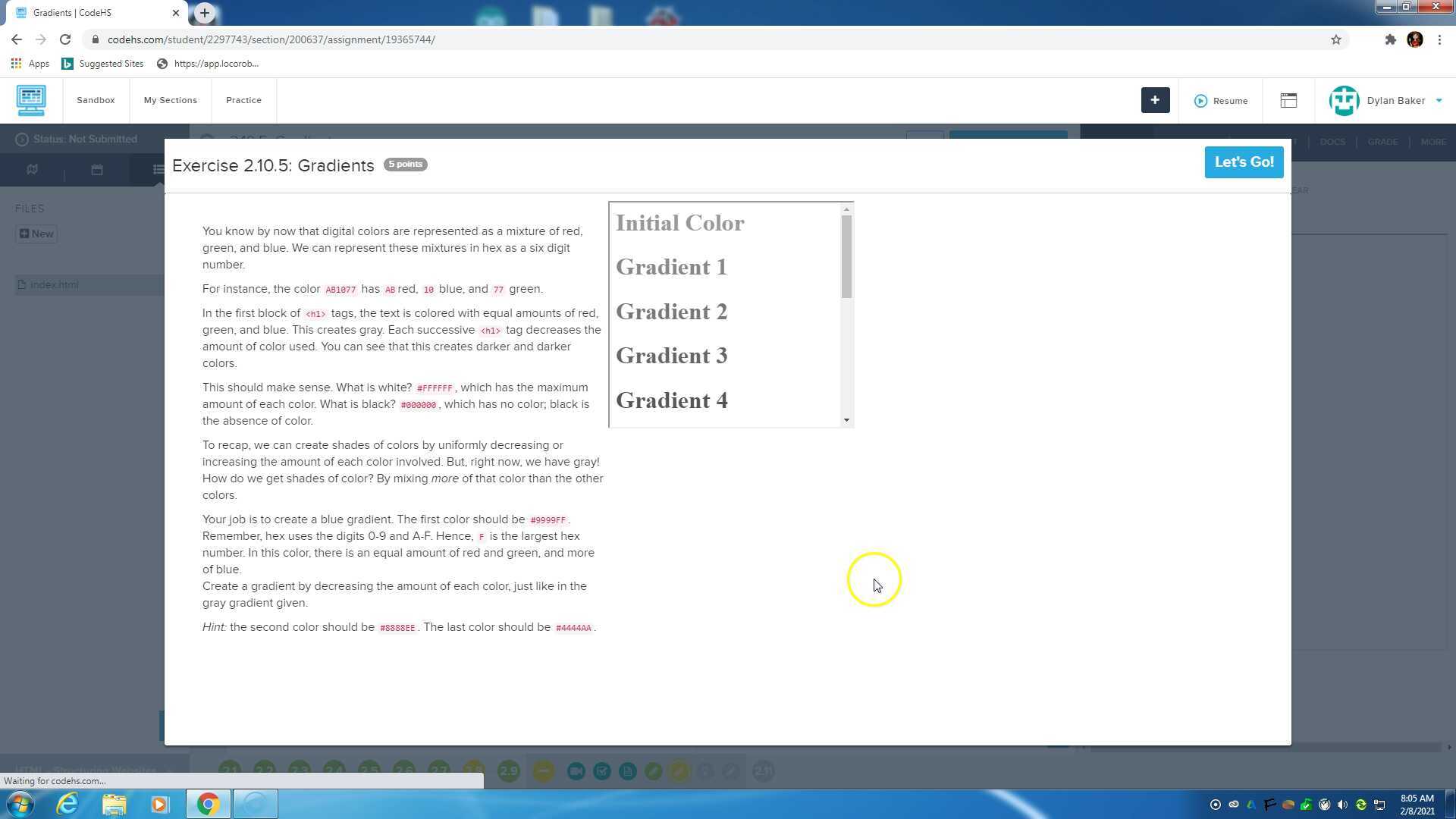Viewport: 1456px width, 819px height.
Task: Open the layout window icon in header
Action: click(1288, 100)
